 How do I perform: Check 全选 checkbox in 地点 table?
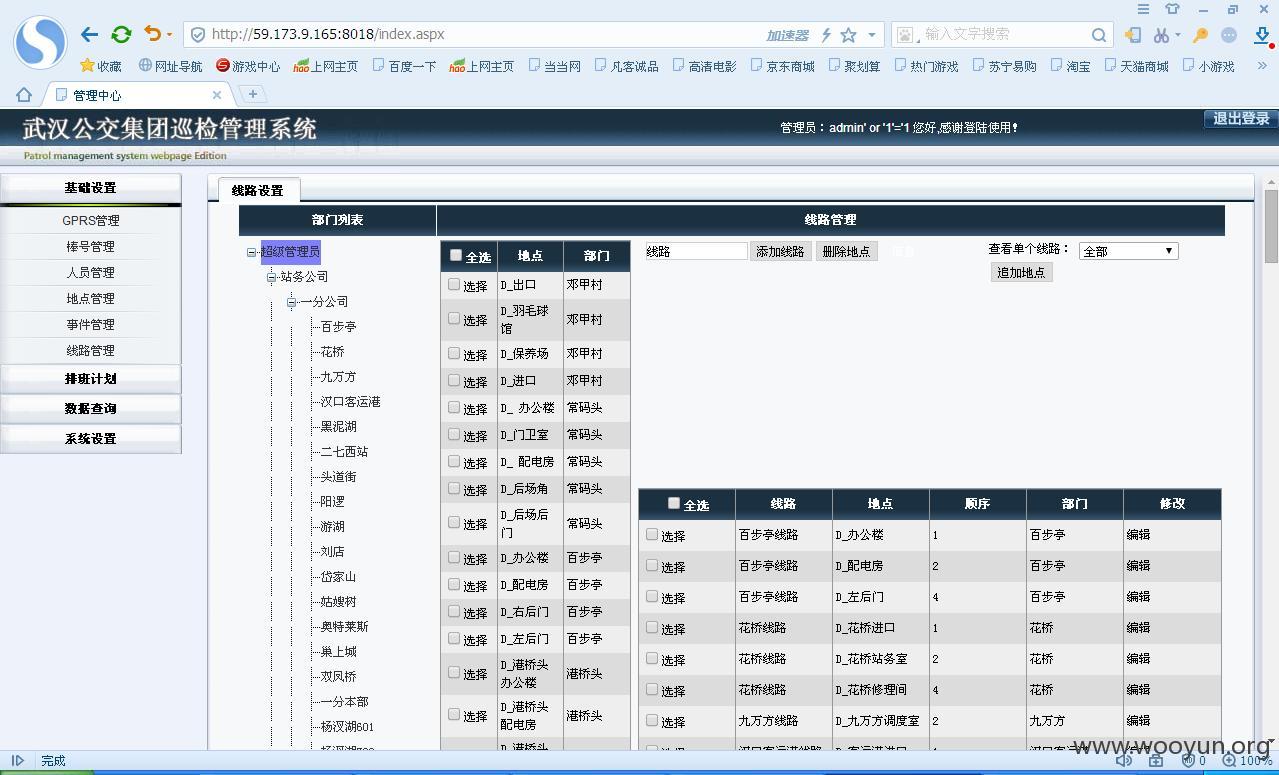point(456,255)
